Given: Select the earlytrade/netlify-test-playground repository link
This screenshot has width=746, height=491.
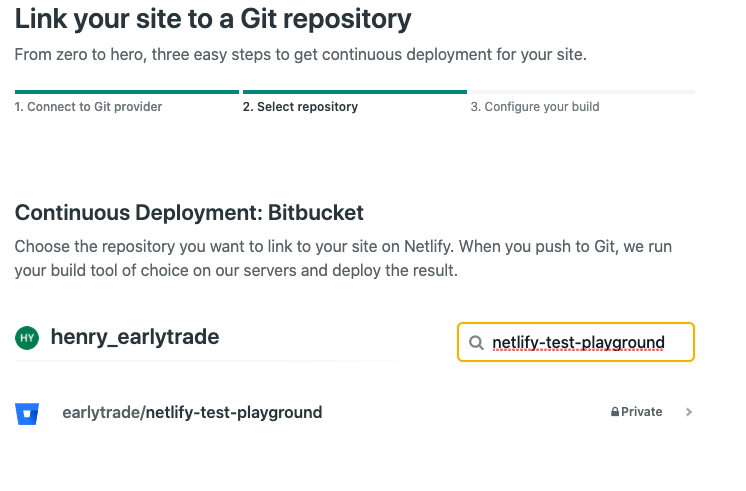Looking at the screenshot, I should pyautogui.click(x=192, y=412).
